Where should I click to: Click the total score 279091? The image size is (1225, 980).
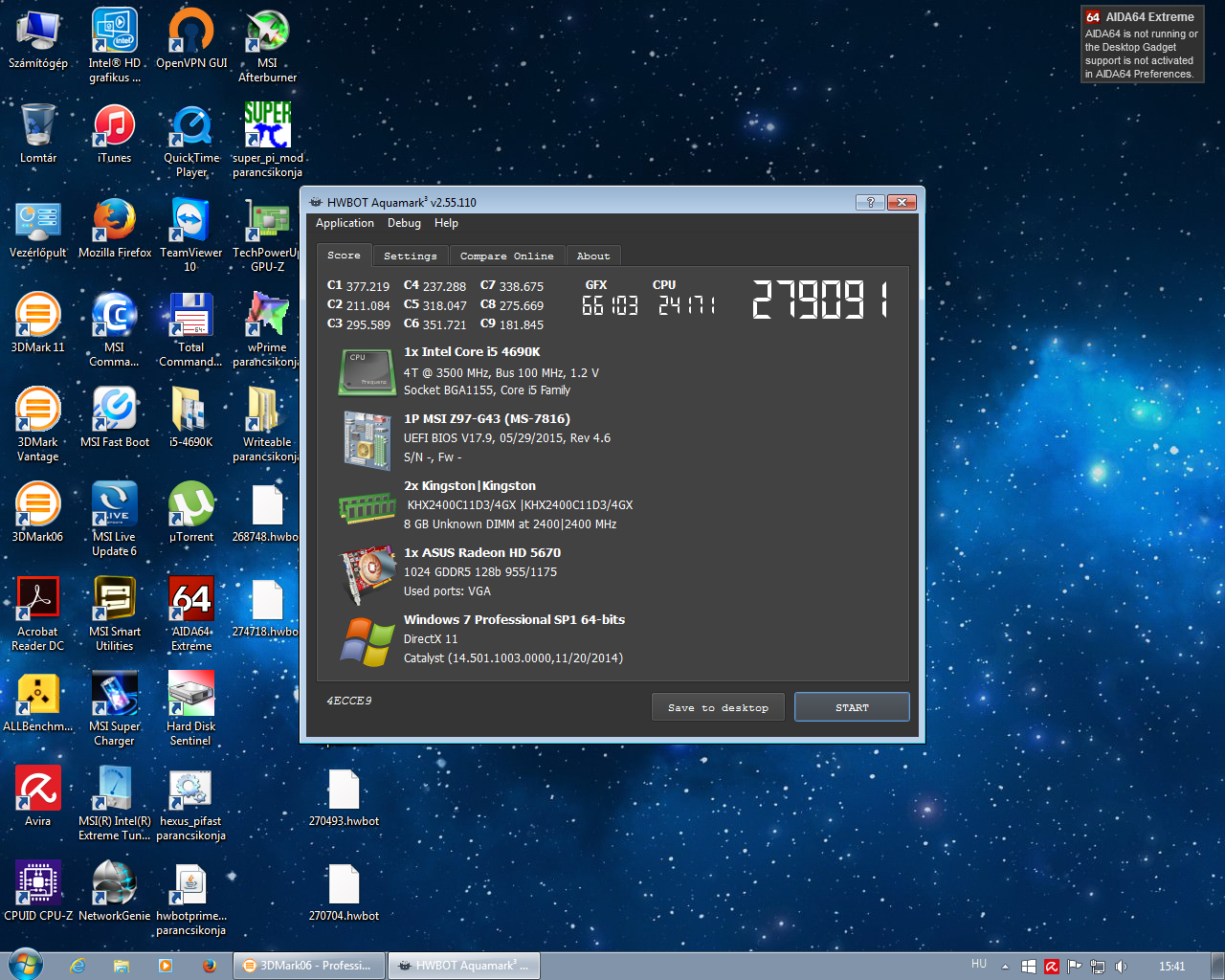pos(821,299)
